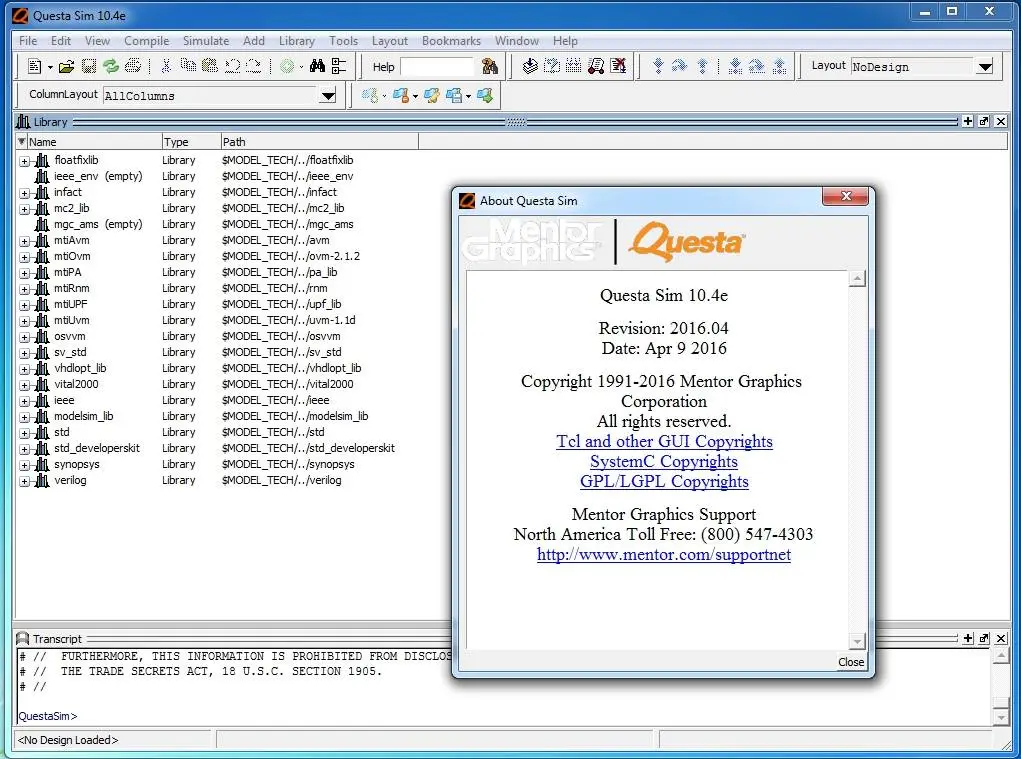Open Tcl and other GUI Copyrights link
Image resolution: width=1021 pixels, height=759 pixels.
tap(664, 441)
